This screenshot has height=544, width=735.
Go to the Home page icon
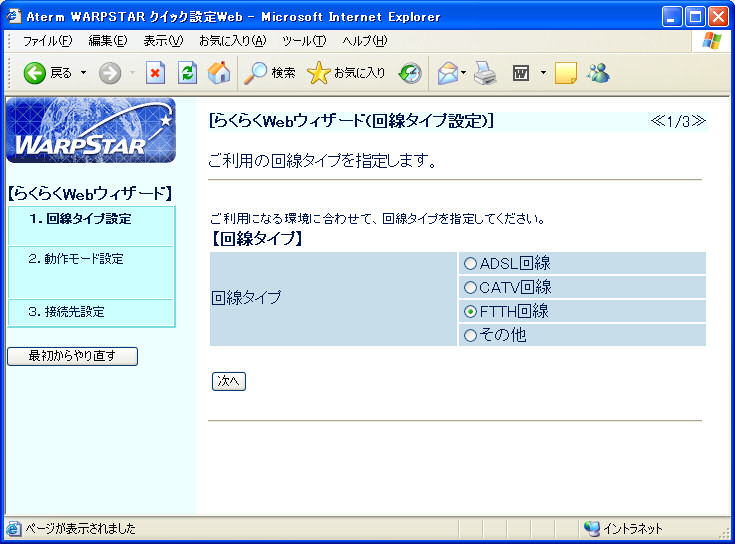(218, 73)
